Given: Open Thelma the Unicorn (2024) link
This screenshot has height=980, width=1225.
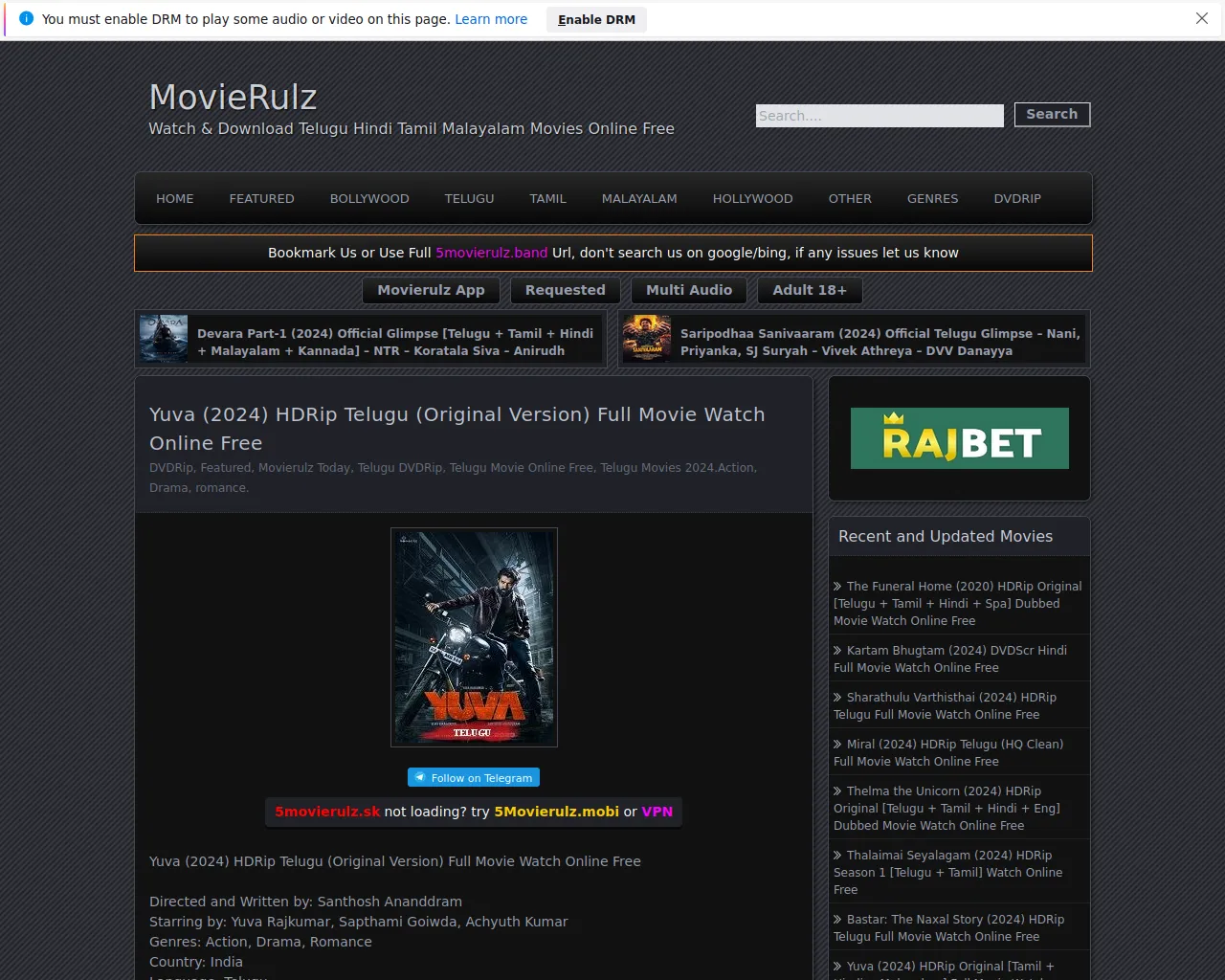Looking at the screenshot, I should 947,809.
